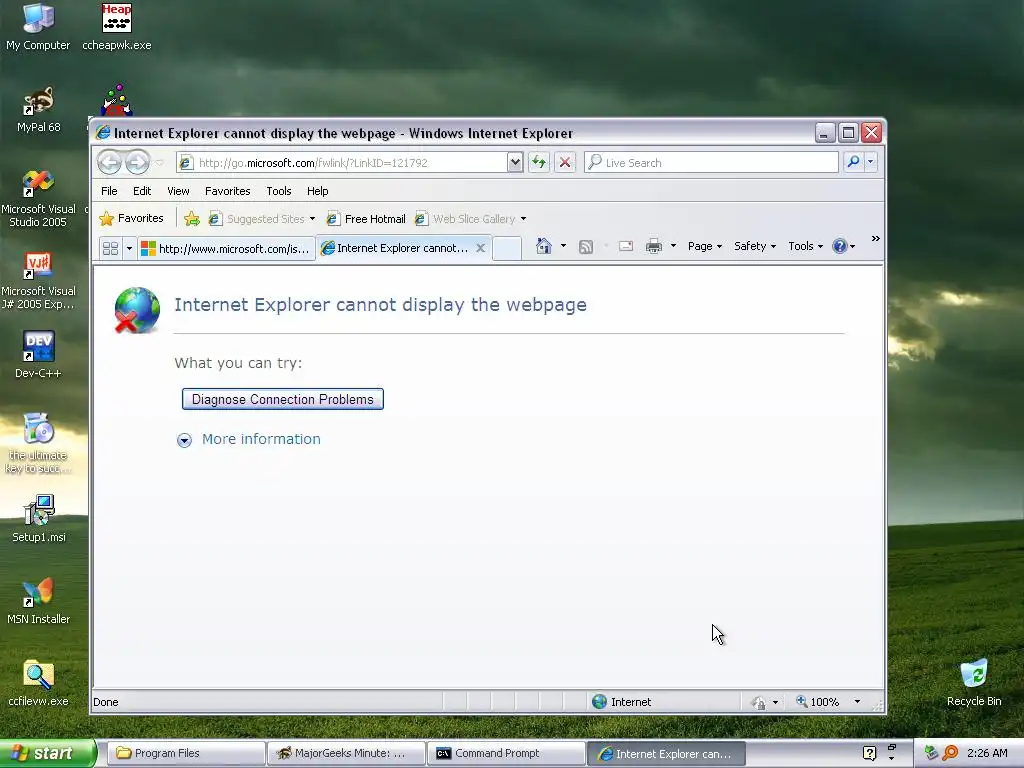This screenshot has width=1024, height=768.
Task: Select Setup1.msi desktop icon
Action: click(x=39, y=519)
